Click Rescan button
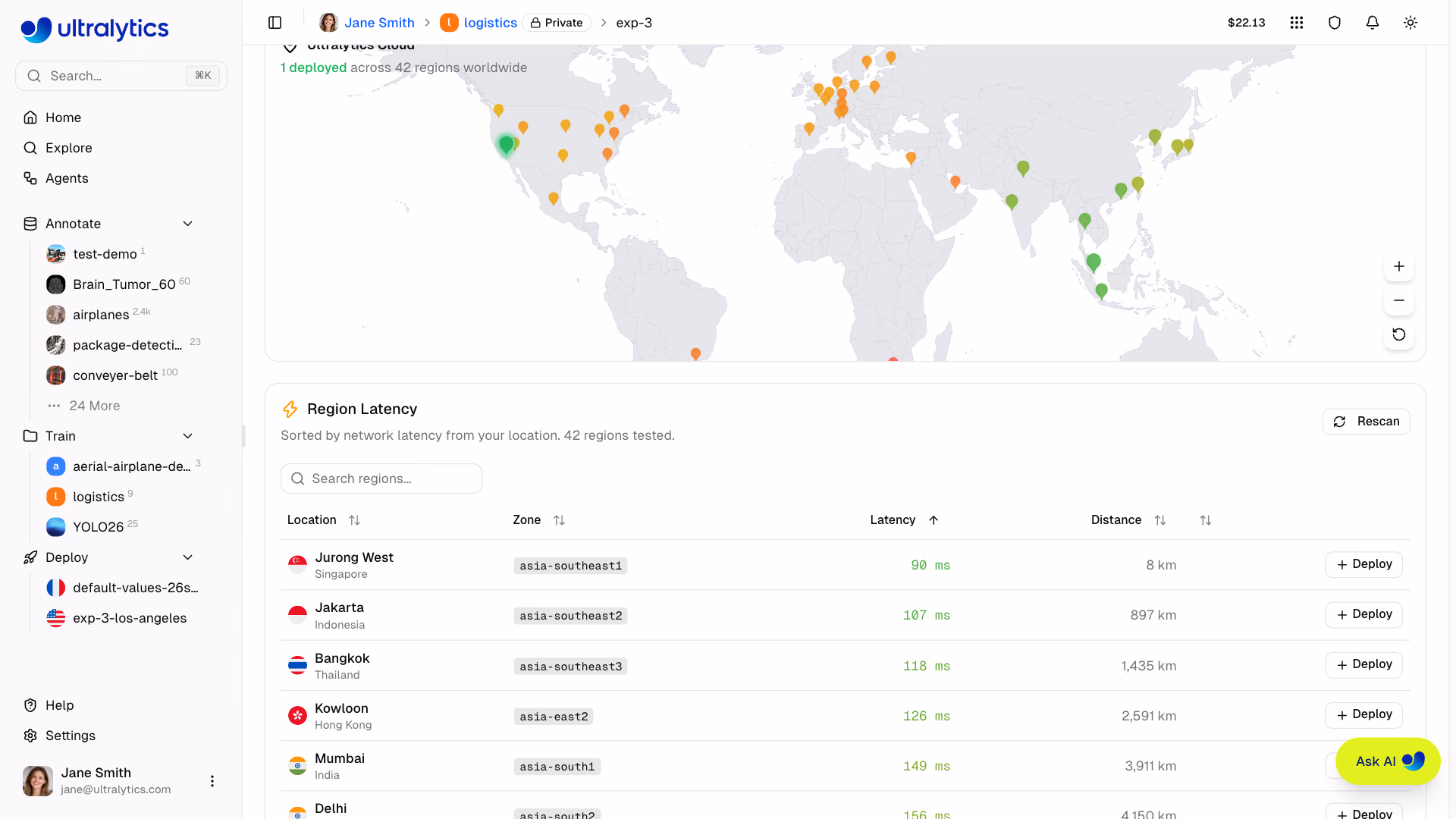Image resolution: width=1456 pixels, height=819 pixels. 1367,422
